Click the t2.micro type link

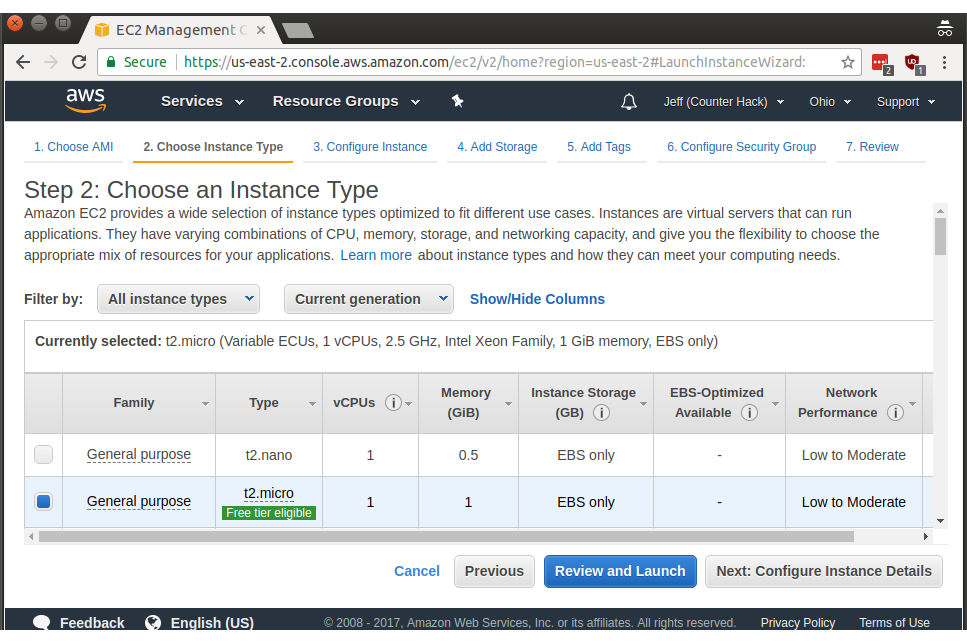coord(269,493)
